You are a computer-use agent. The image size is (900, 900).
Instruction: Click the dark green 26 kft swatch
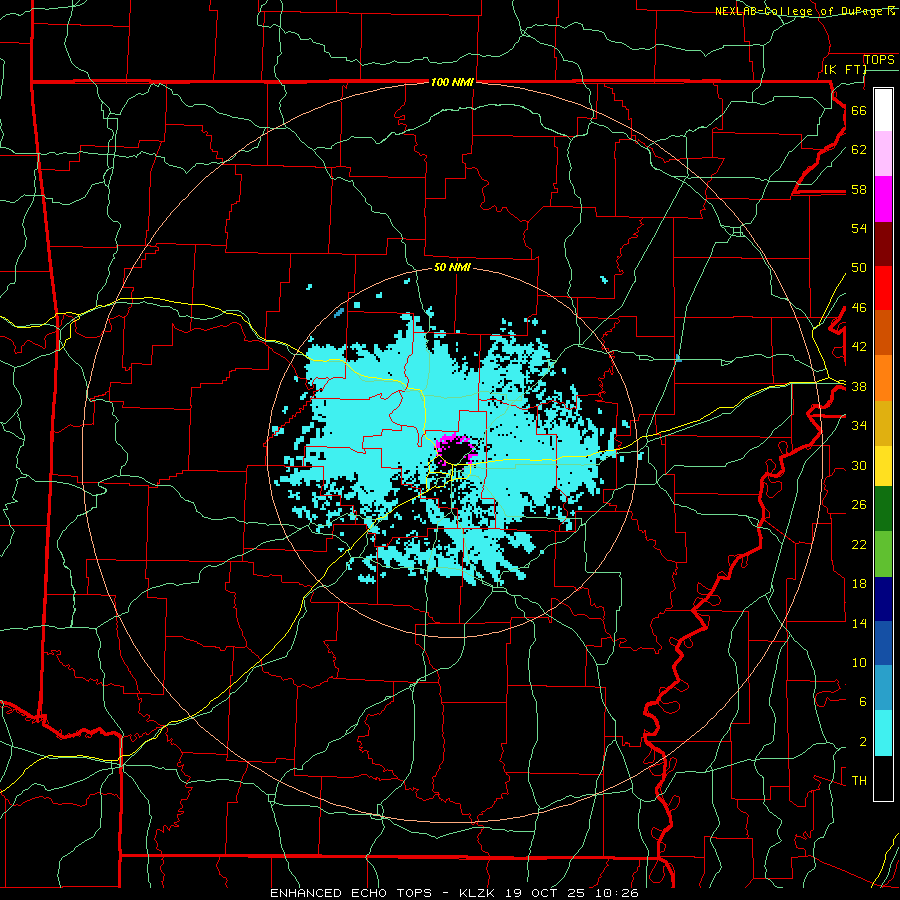(x=883, y=509)
